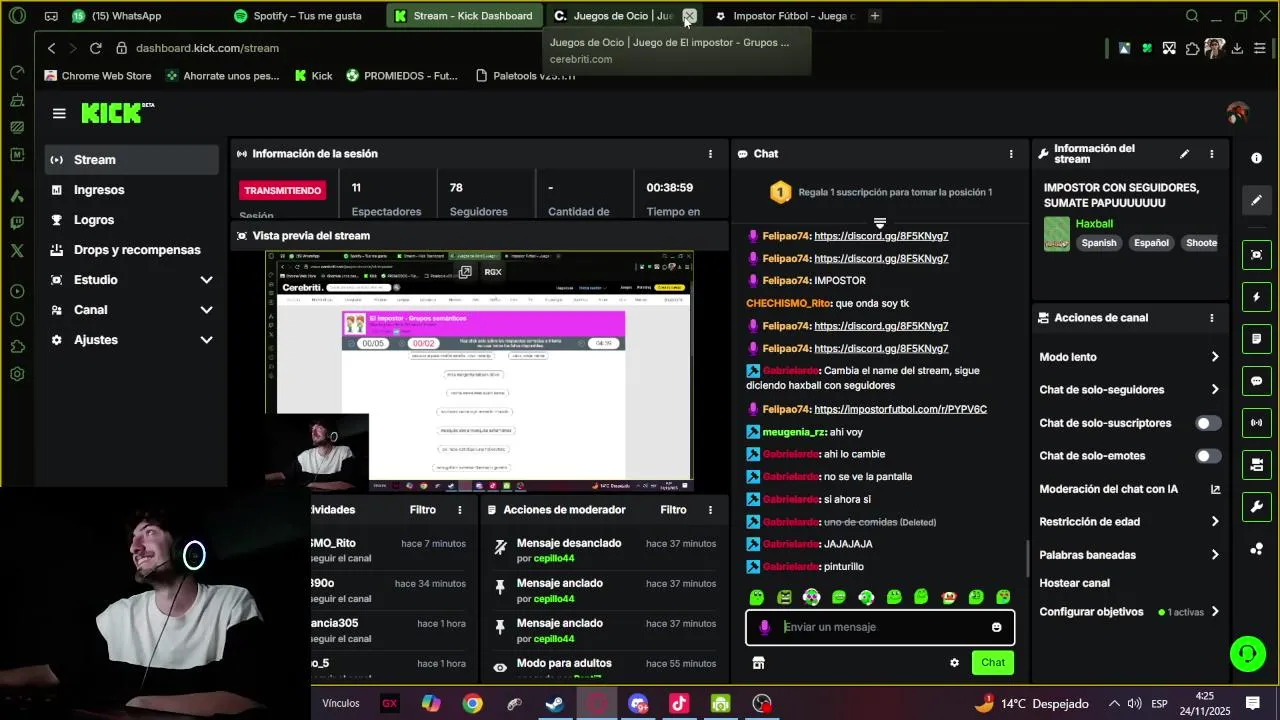Open Chrome Web Store bookmark
Image resolution: width=1280 pixels, height=720 pixels.
[x=97, y=76]
